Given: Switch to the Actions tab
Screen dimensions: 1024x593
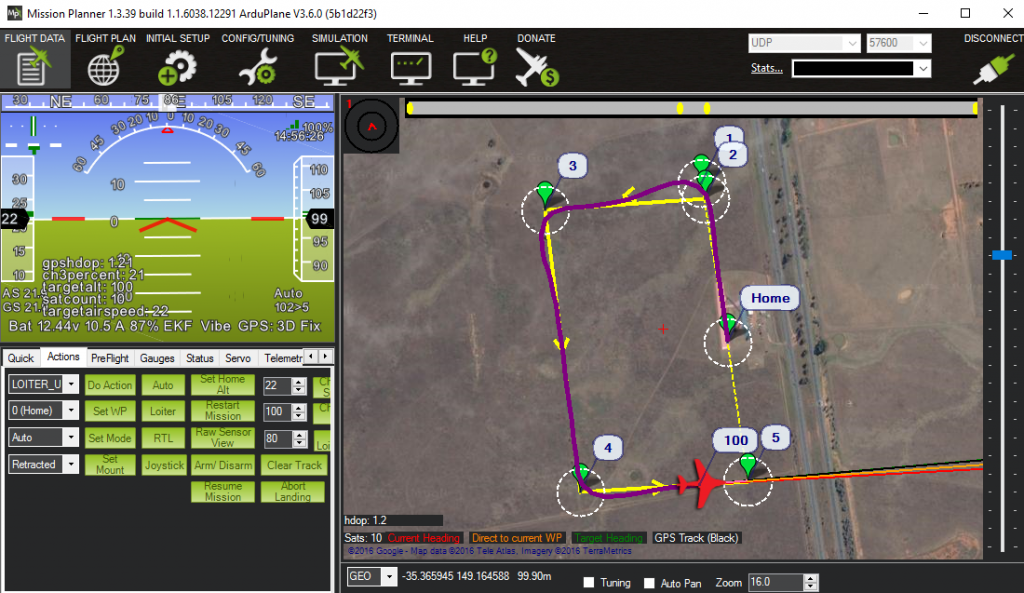Looking at the screenshot, I should pos(63,357).
